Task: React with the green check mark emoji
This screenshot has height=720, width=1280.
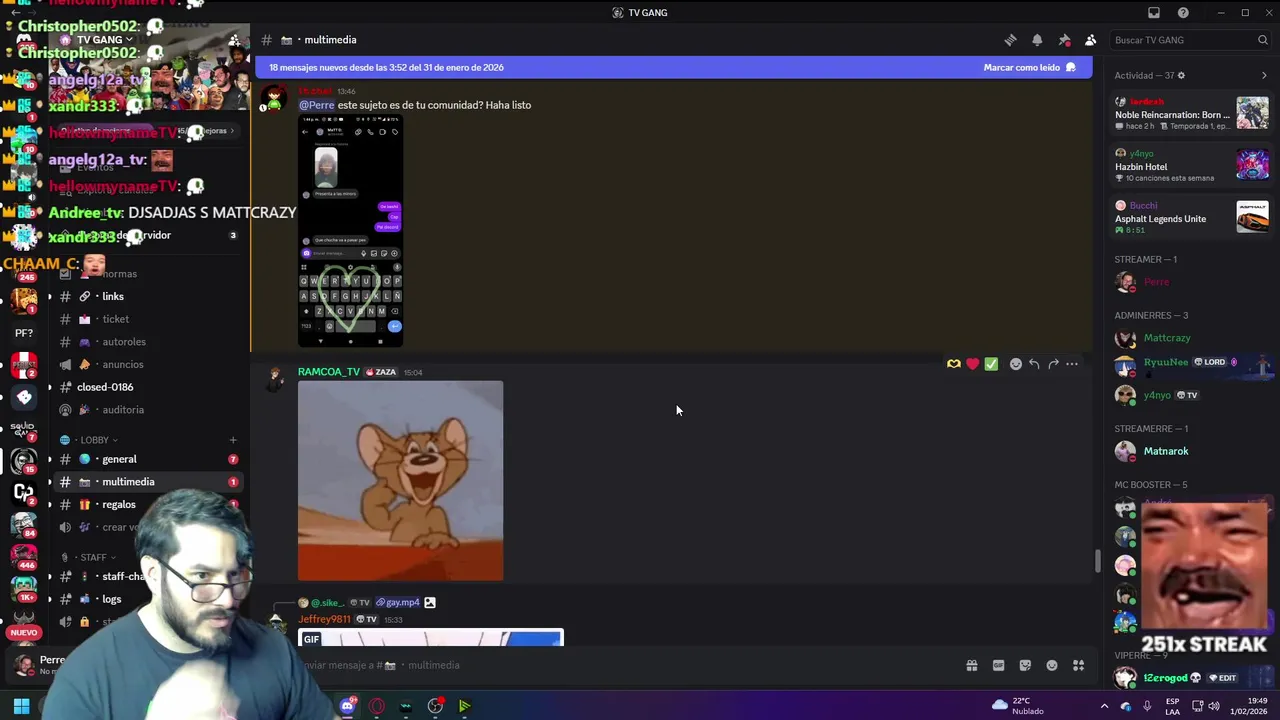Action: coord(991,364)
